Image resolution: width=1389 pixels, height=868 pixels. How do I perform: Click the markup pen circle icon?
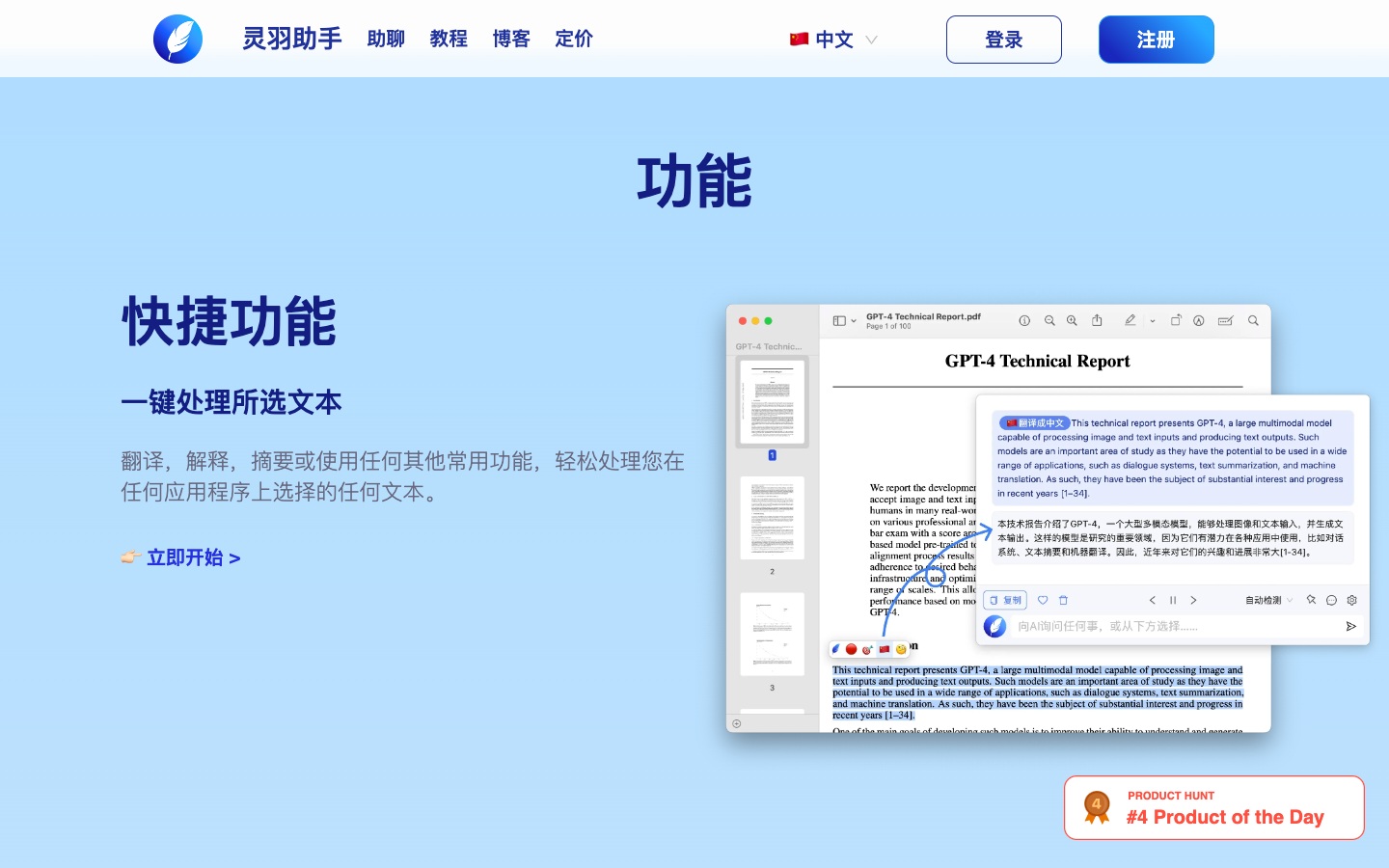click(x=1199, y=321)
